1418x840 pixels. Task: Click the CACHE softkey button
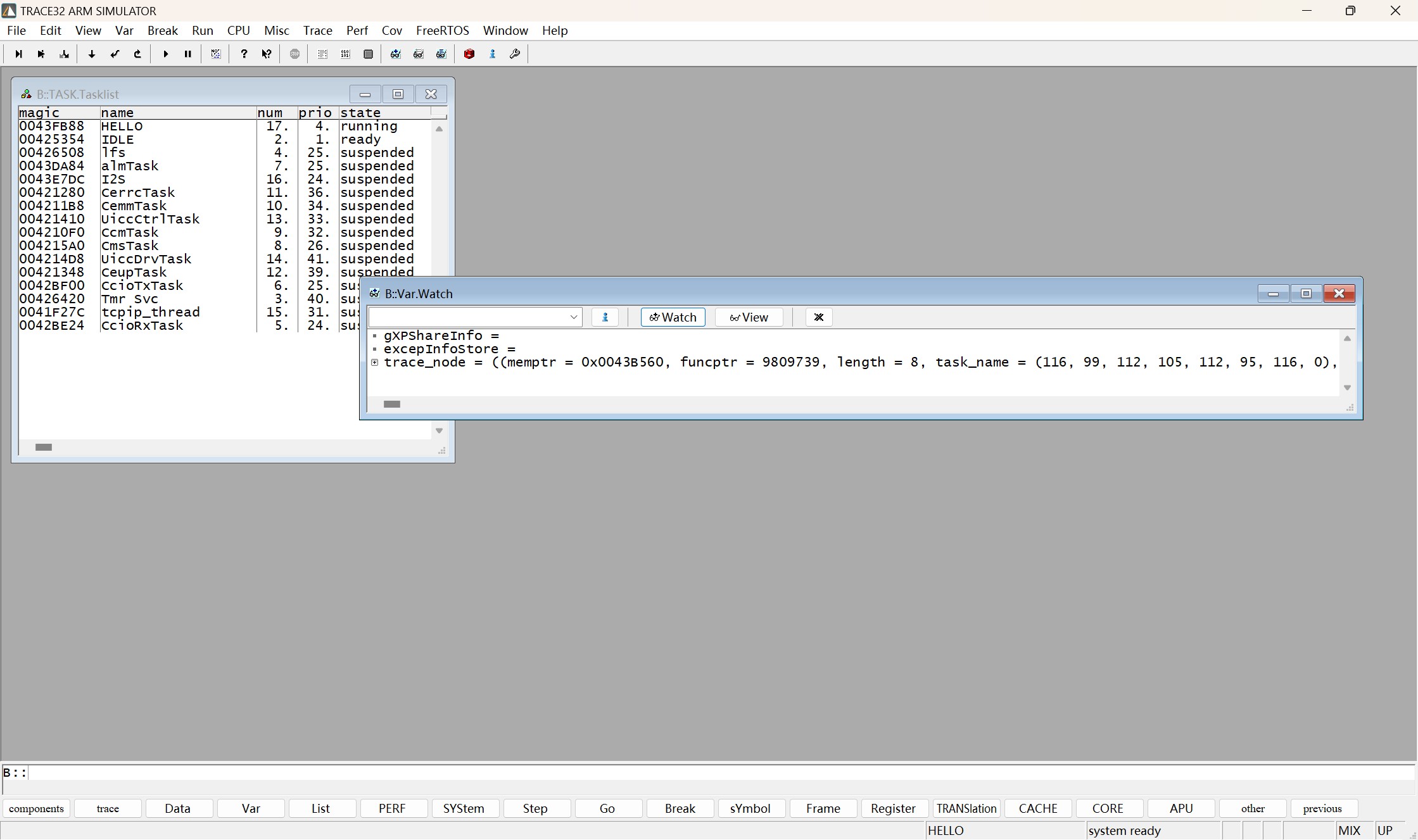click(1038, 808)
